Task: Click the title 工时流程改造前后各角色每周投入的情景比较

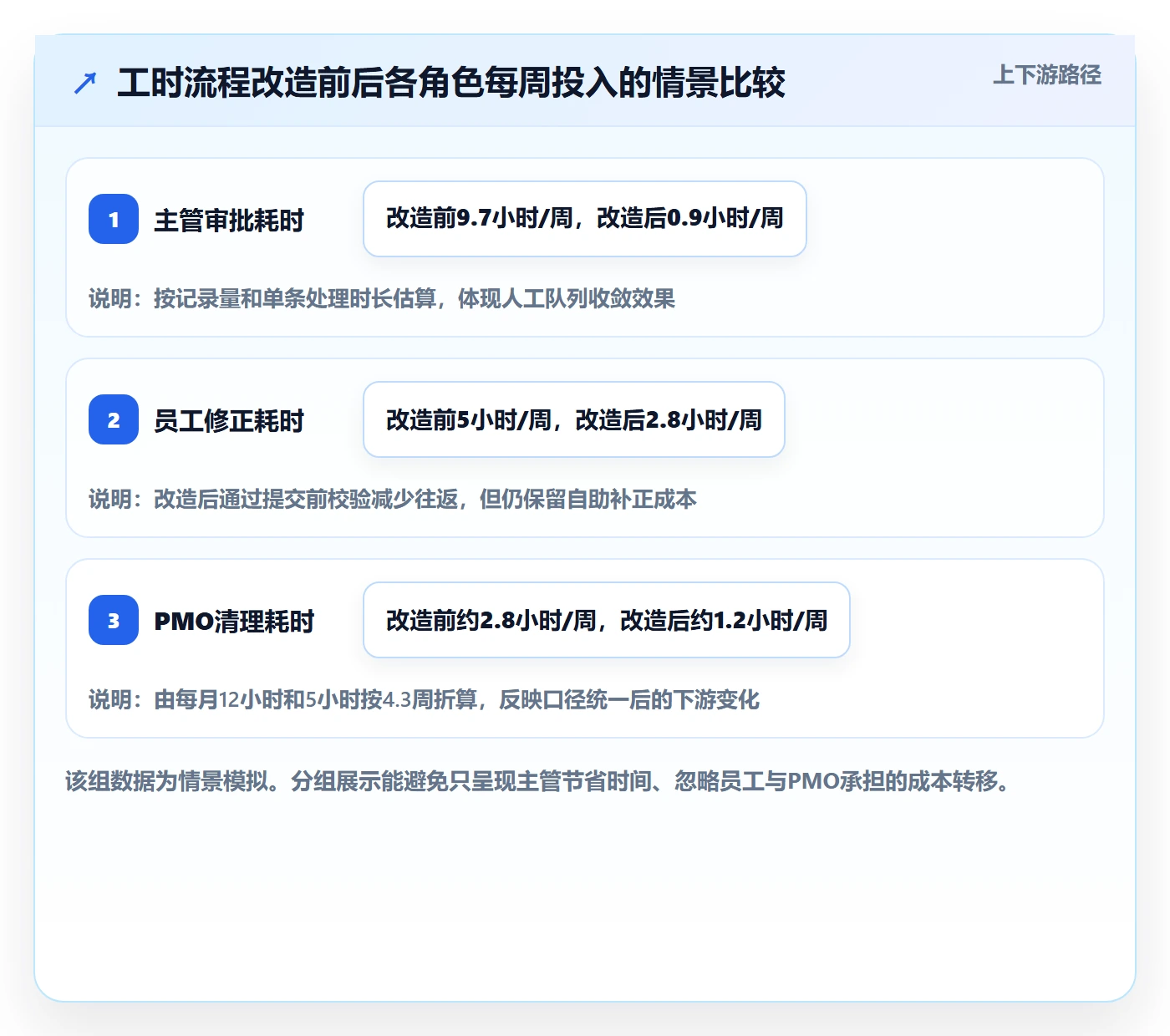Action: (451, 83)
